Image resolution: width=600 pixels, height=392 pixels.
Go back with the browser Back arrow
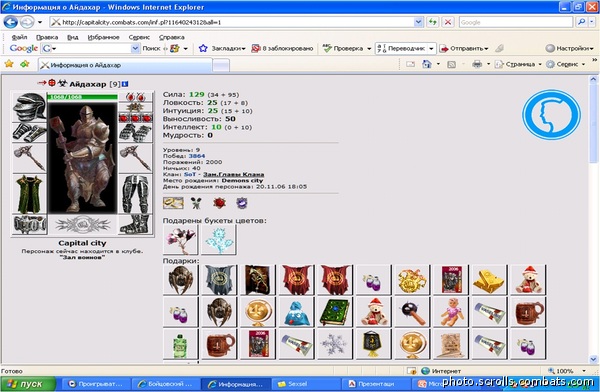coord(10,22)
